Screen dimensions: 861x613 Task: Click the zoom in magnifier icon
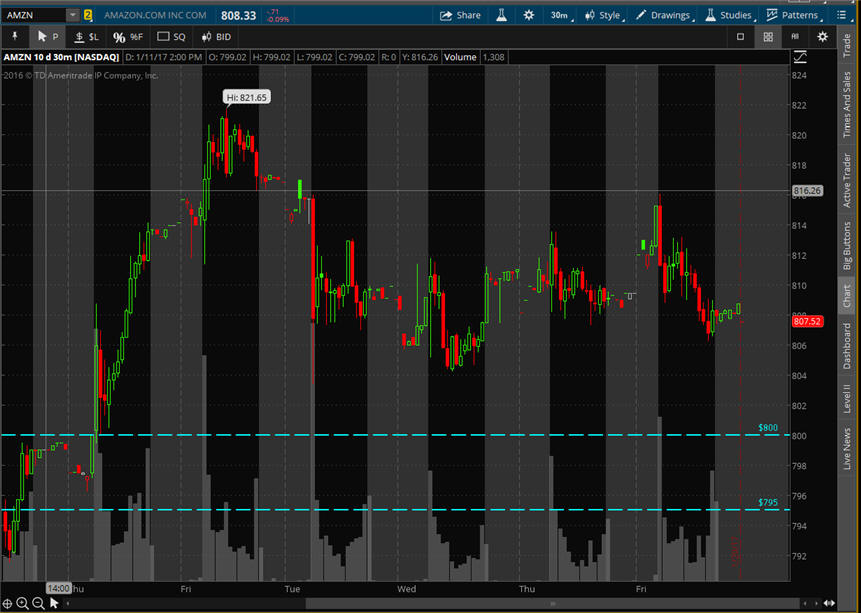22,603
